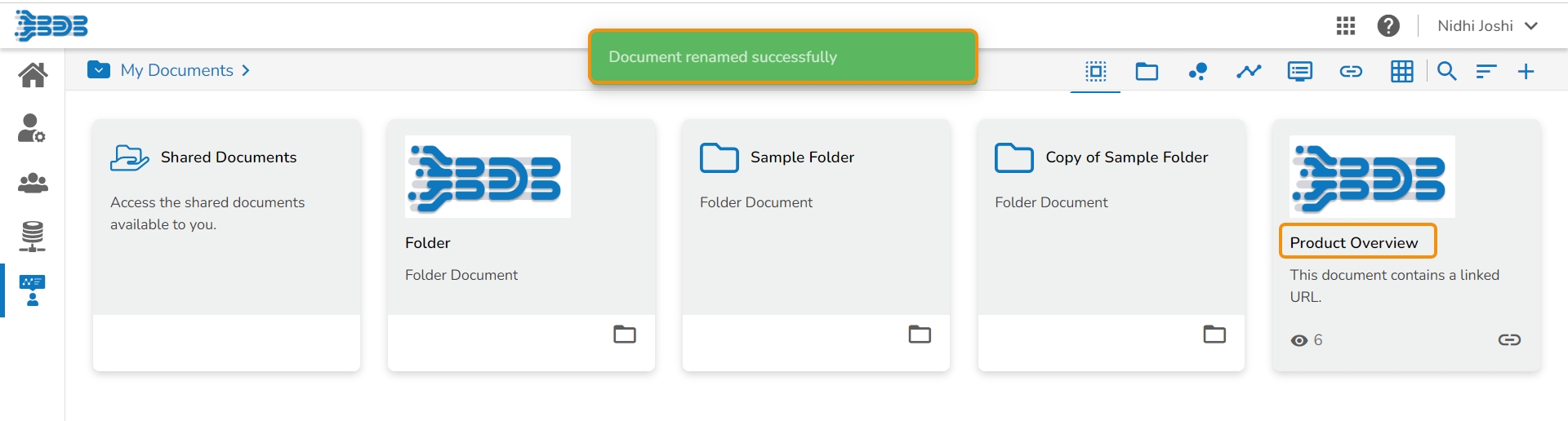Click the search magnifier icon
1568x421 pixels.
[x=1446, y=71]
